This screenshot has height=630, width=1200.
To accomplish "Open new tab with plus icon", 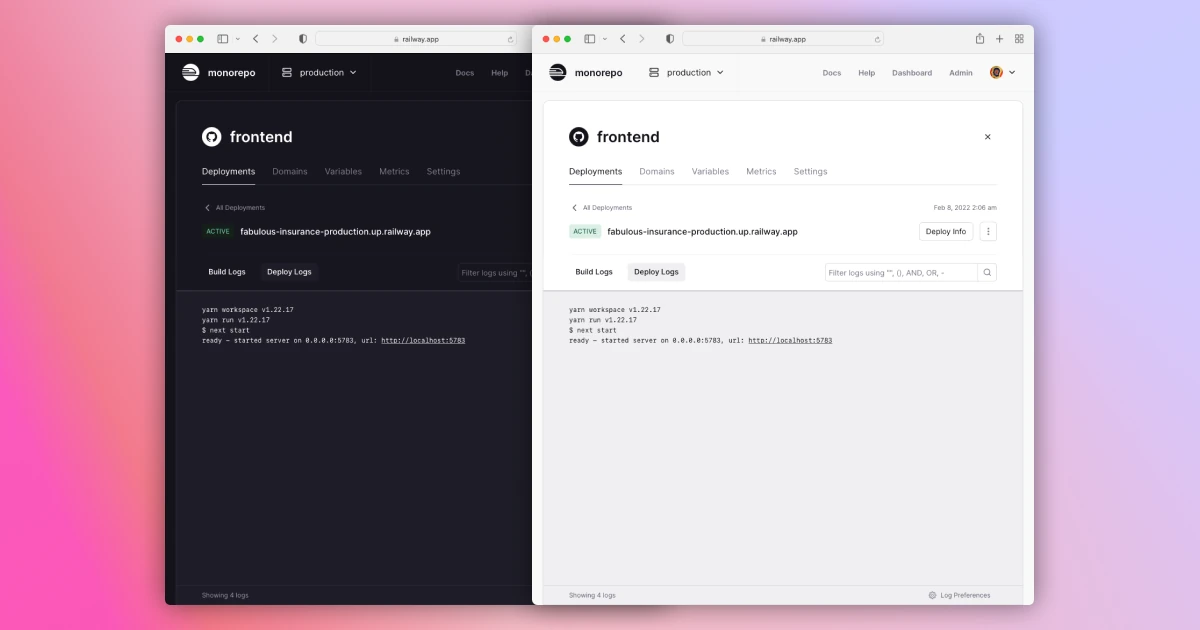I will pyautogui.click(x=999, y=39).
